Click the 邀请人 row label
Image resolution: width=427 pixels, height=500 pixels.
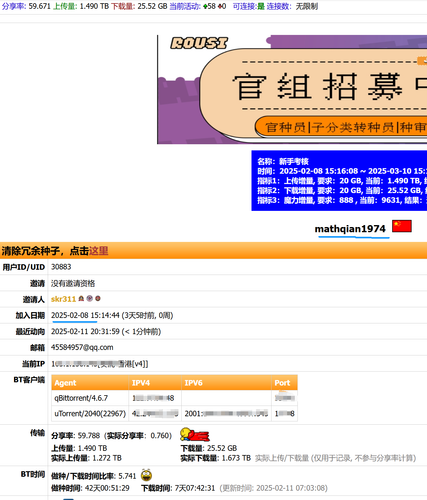(34, 299)
